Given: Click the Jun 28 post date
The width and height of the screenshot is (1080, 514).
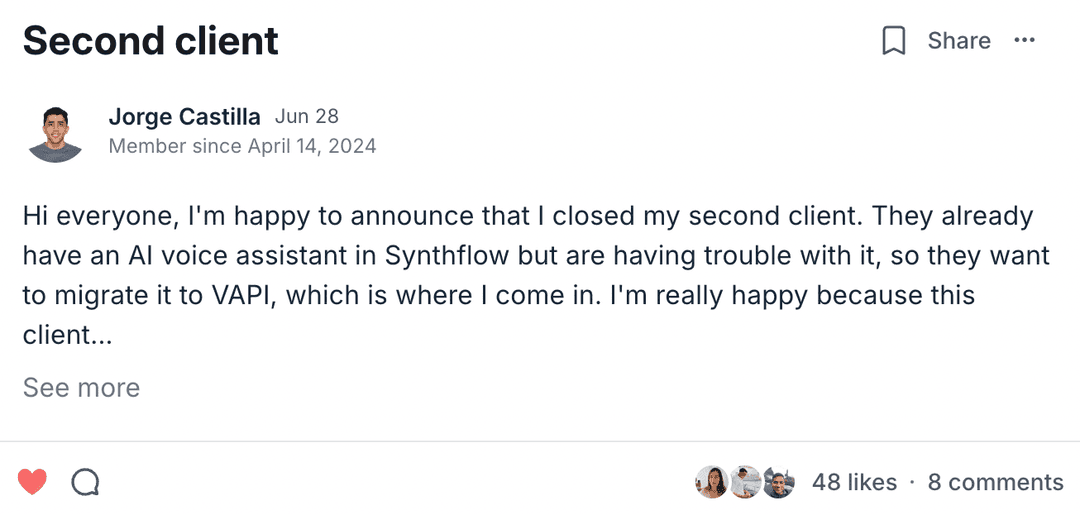Looking at the screenshot, I should (306, 117).
